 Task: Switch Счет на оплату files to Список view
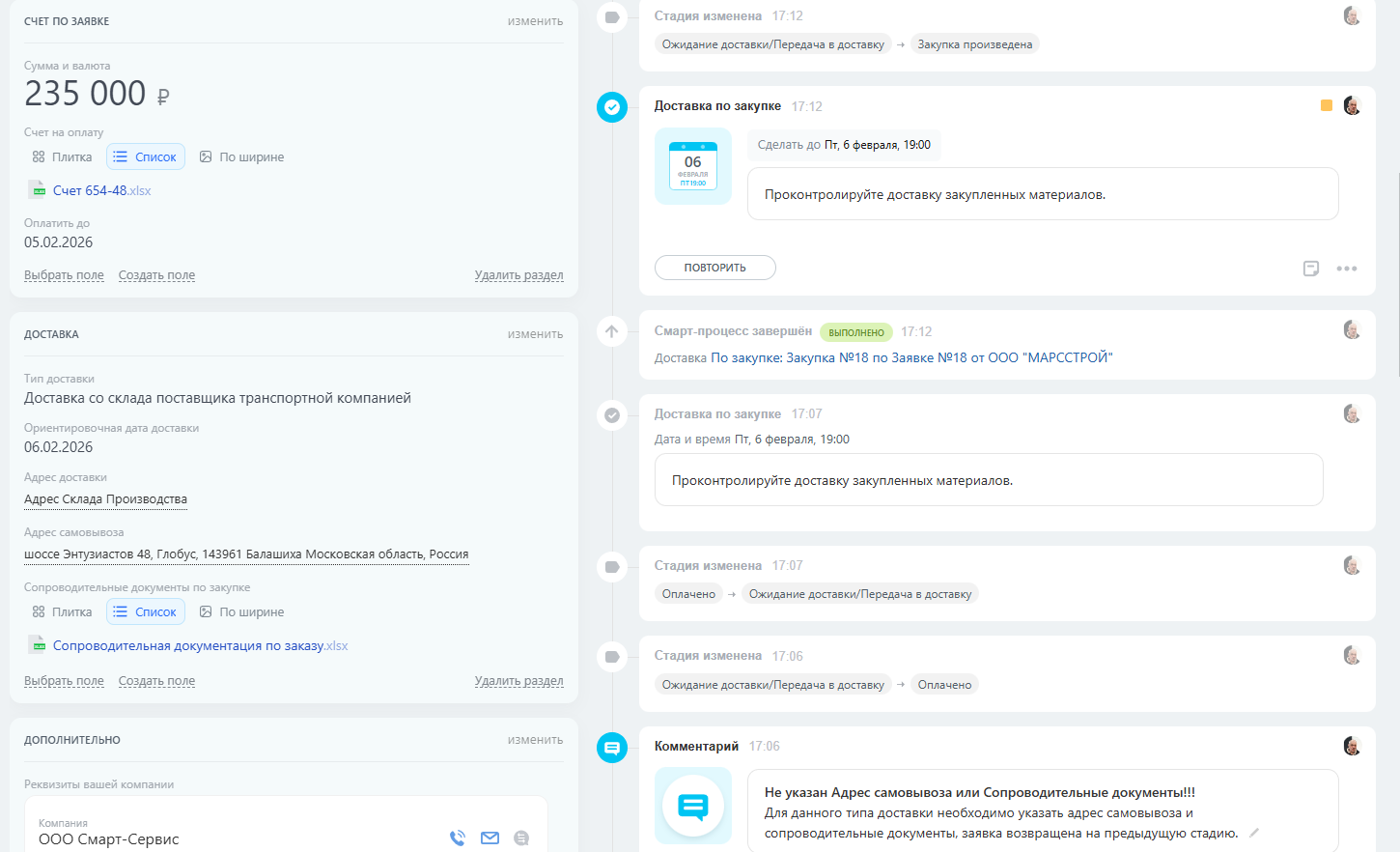146,156
